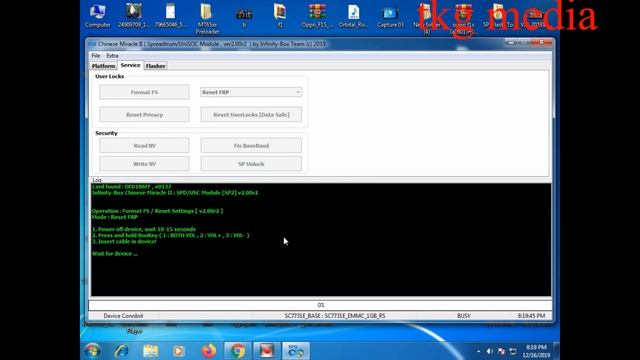Click Reset UserLocks [Data Safe] button
640x360 pixels.
251,115
